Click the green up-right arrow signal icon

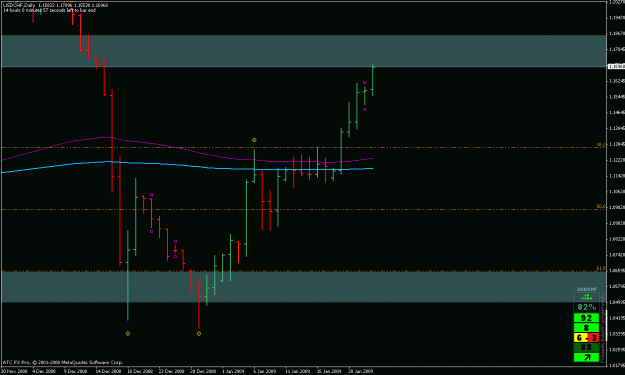[586, 357]
